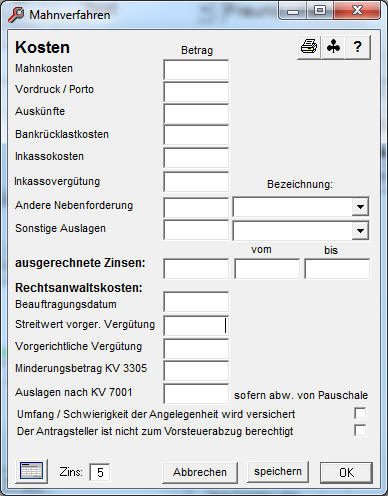Enable Umfang / Schwierigkeit wird versichert checkbox
Screen dimensions: 388x496
point(360,413)
